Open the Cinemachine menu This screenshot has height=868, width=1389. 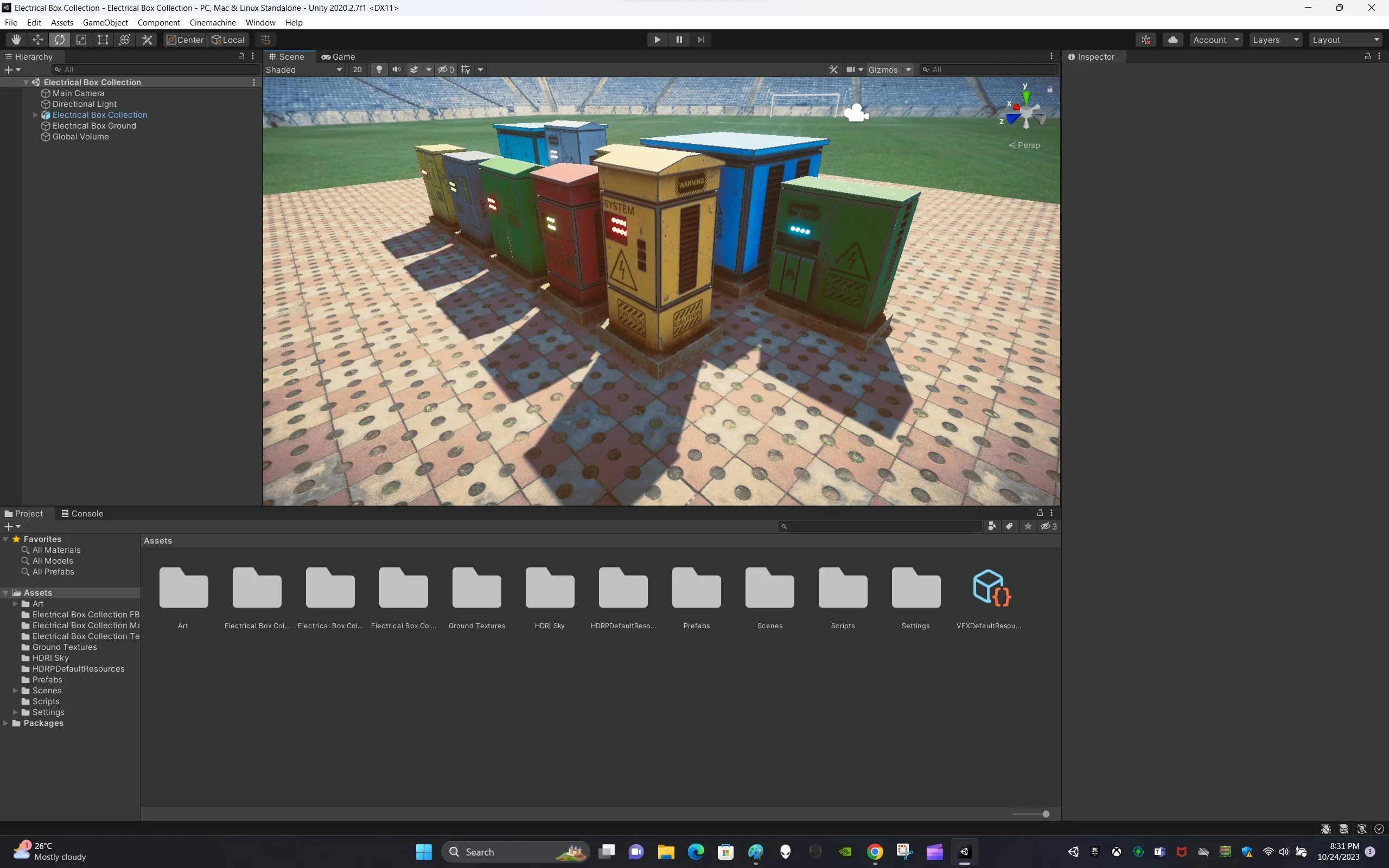point(213,22)
